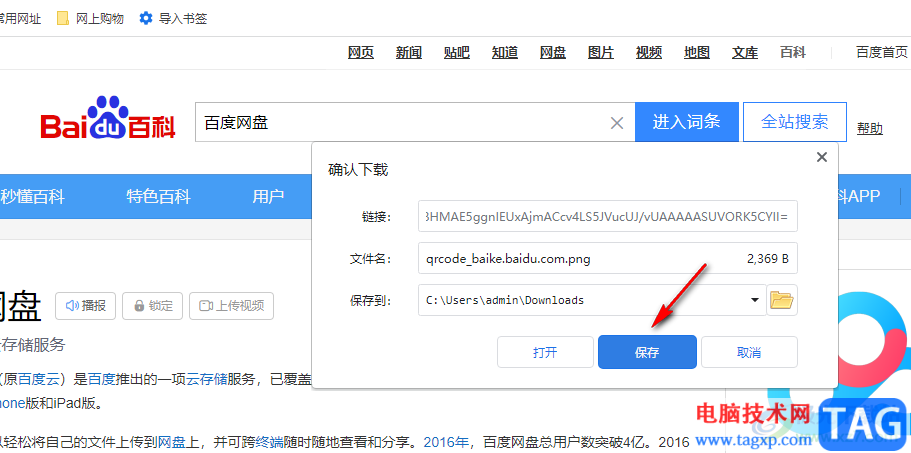
Task: Open the 终端 article link
Action: click(x=270, y=443)
